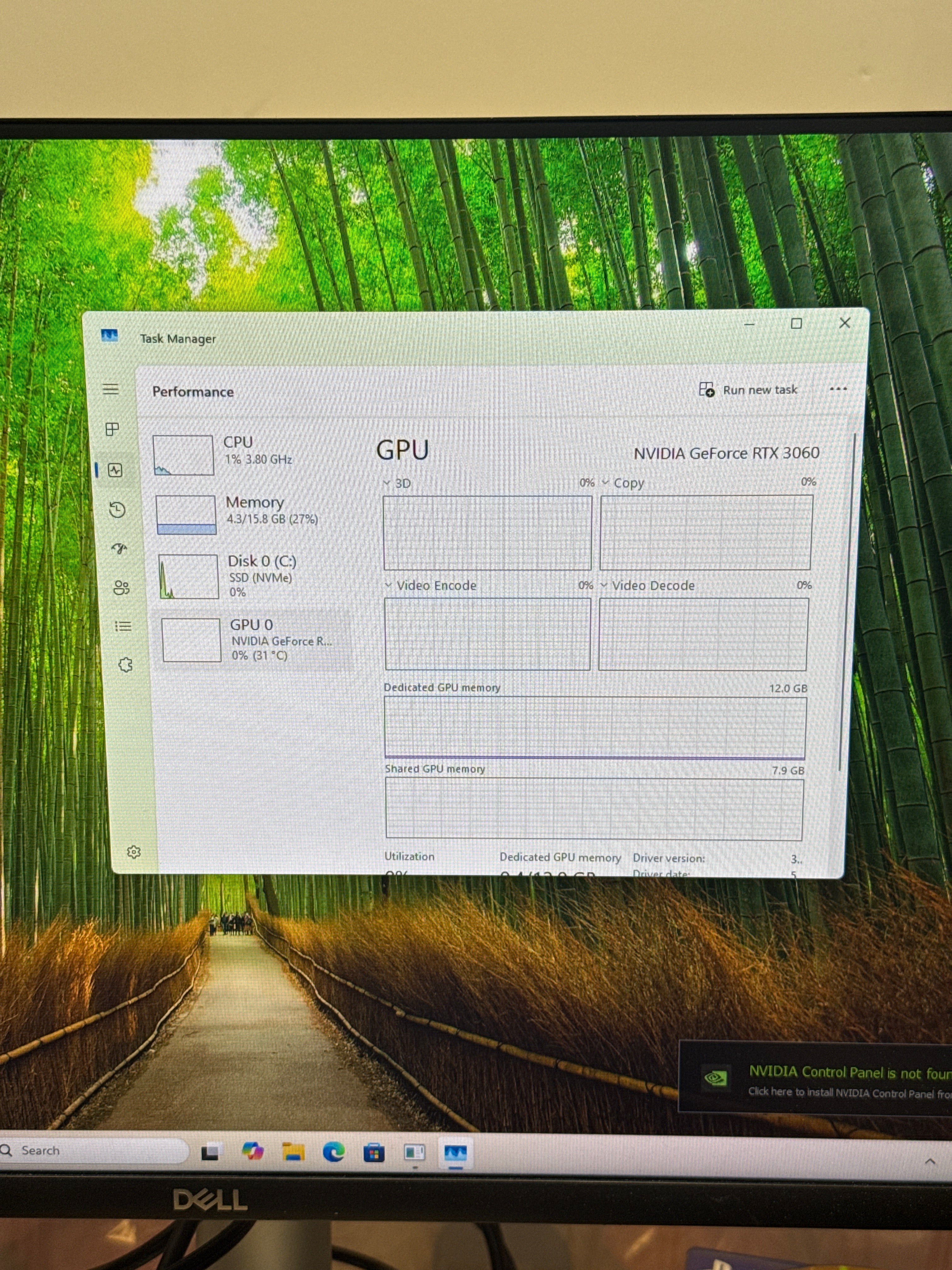This screenshot has width=952, height=1270.
Task: Open the Startup apps page icon
Action: pyautogui.click(x=119, y=548)
